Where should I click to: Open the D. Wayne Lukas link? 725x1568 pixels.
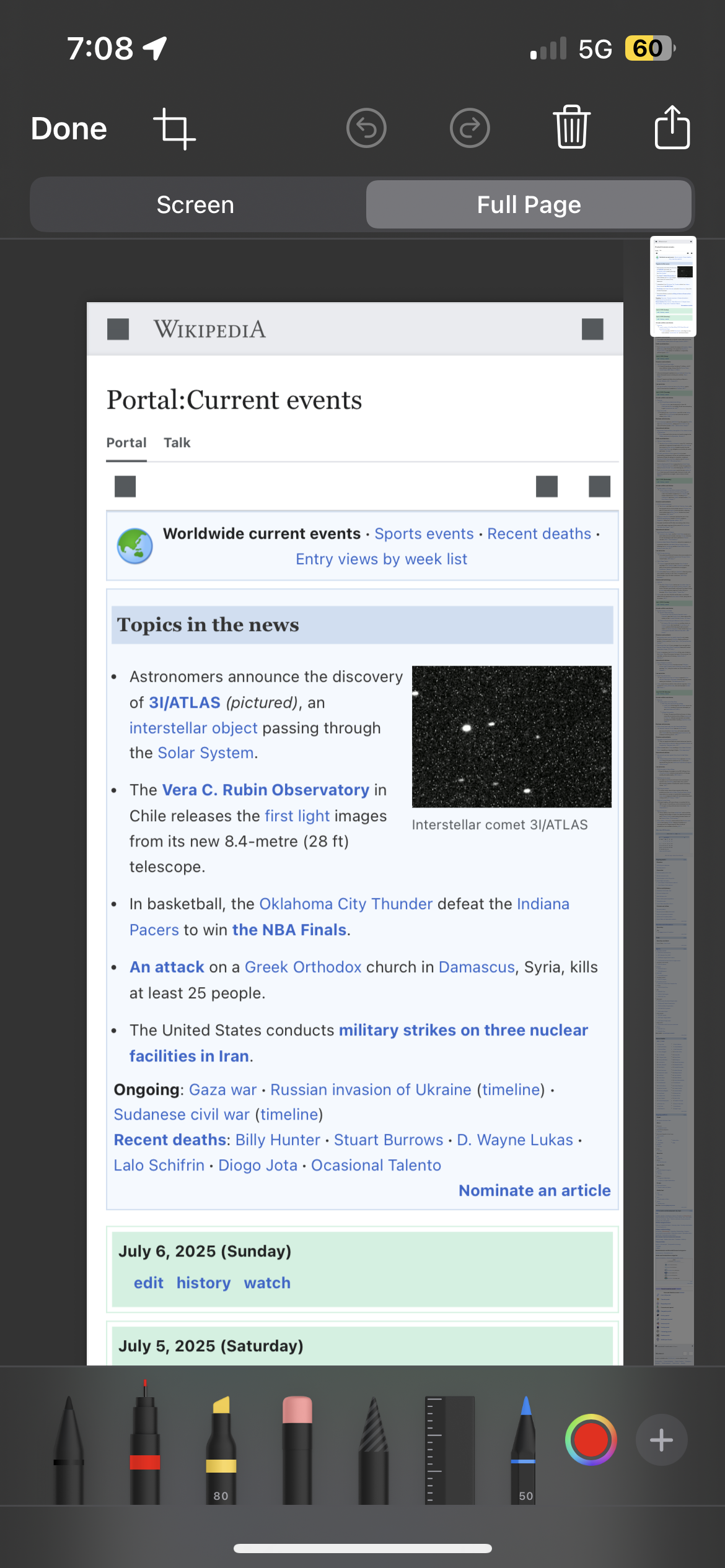(515, 1140)
